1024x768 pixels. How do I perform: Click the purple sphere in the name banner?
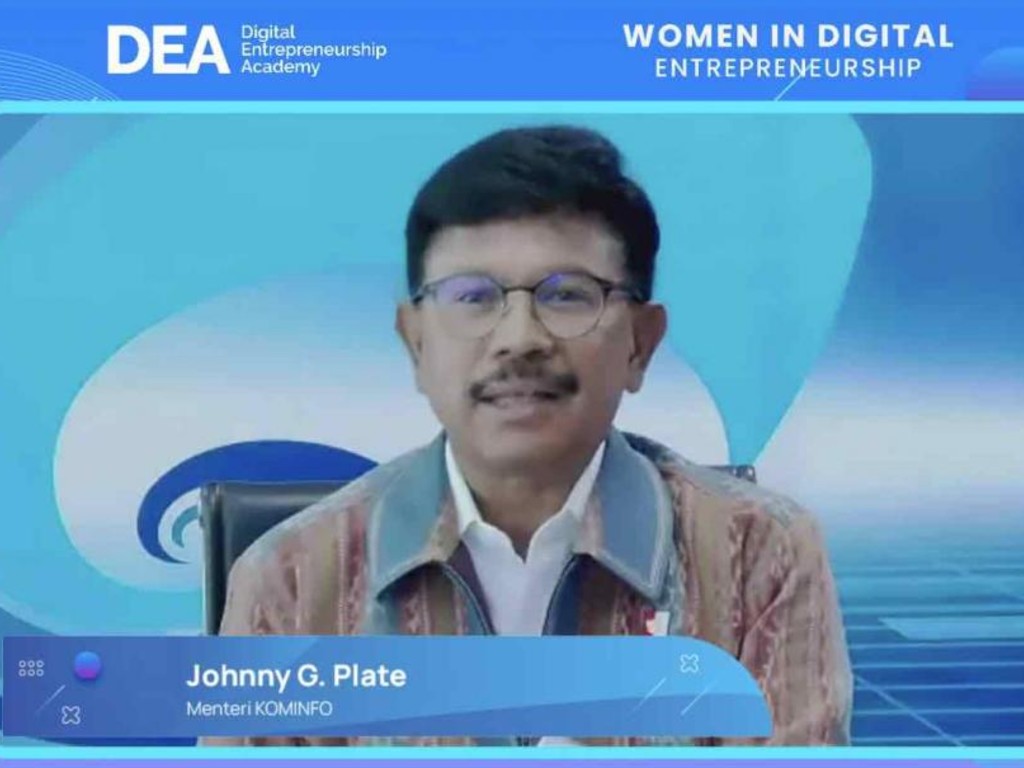87,665
